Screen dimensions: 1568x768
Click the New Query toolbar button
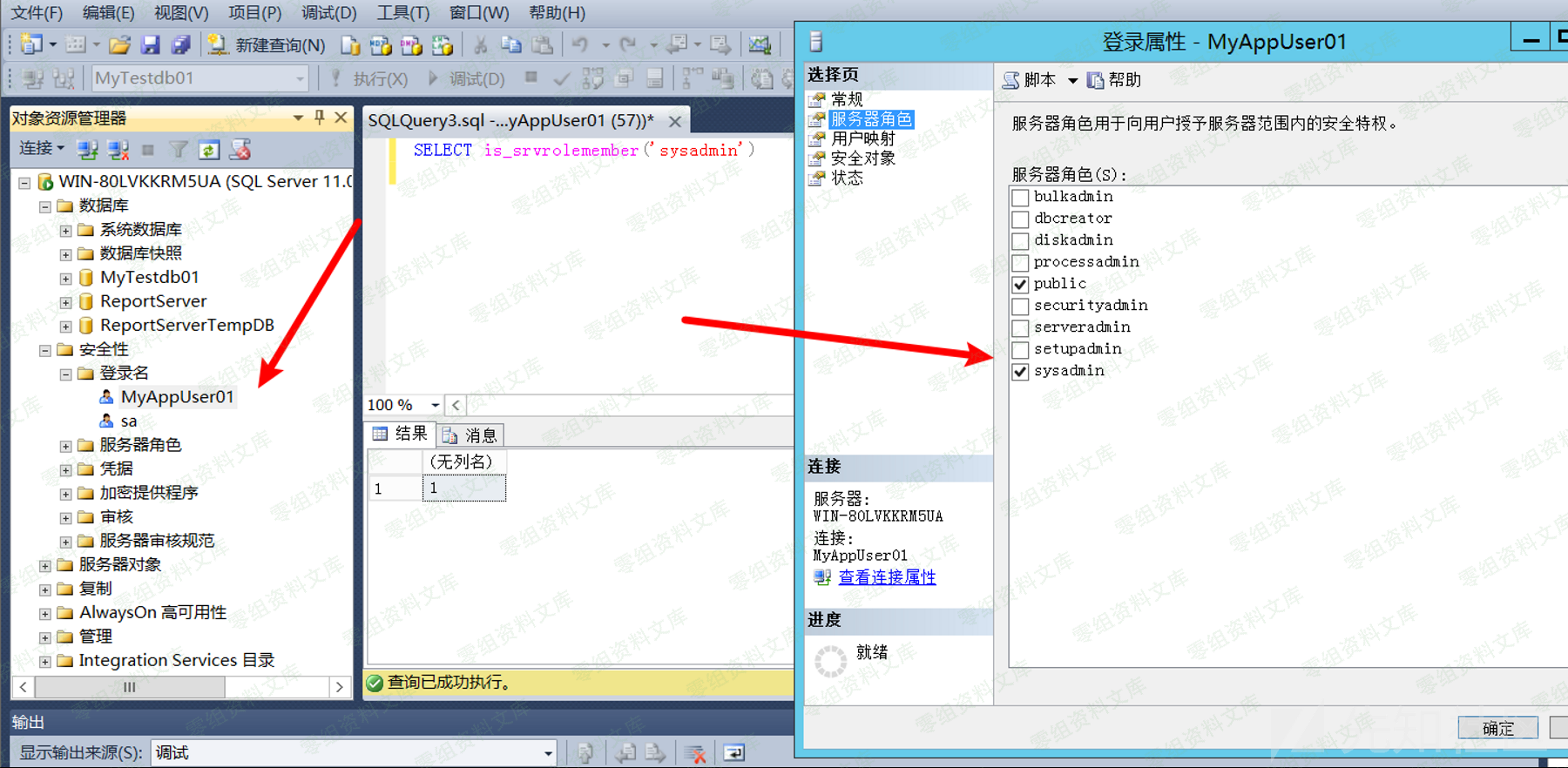coord(267,44)
